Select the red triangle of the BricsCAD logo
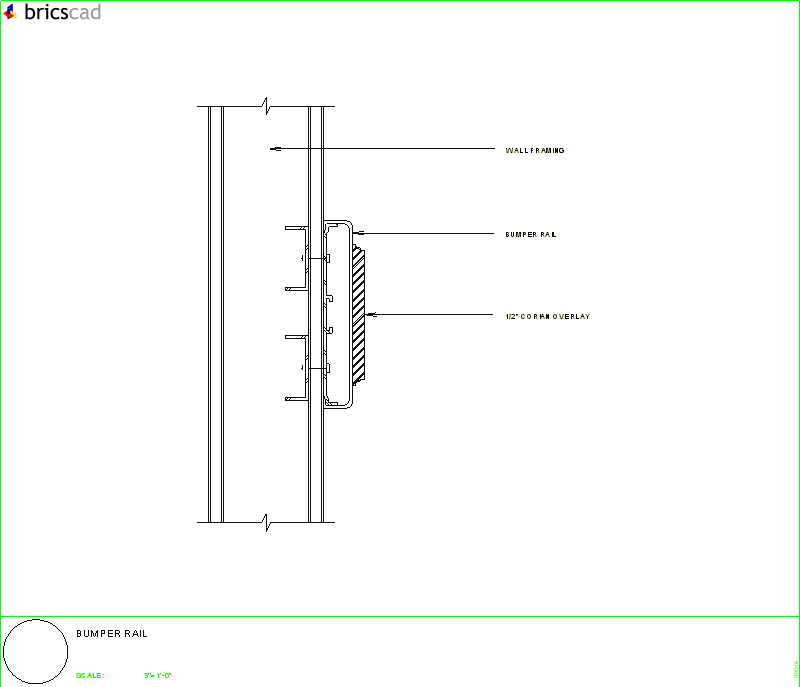The image size is (800, 687). pyautogui.click(x=10, y=12)
